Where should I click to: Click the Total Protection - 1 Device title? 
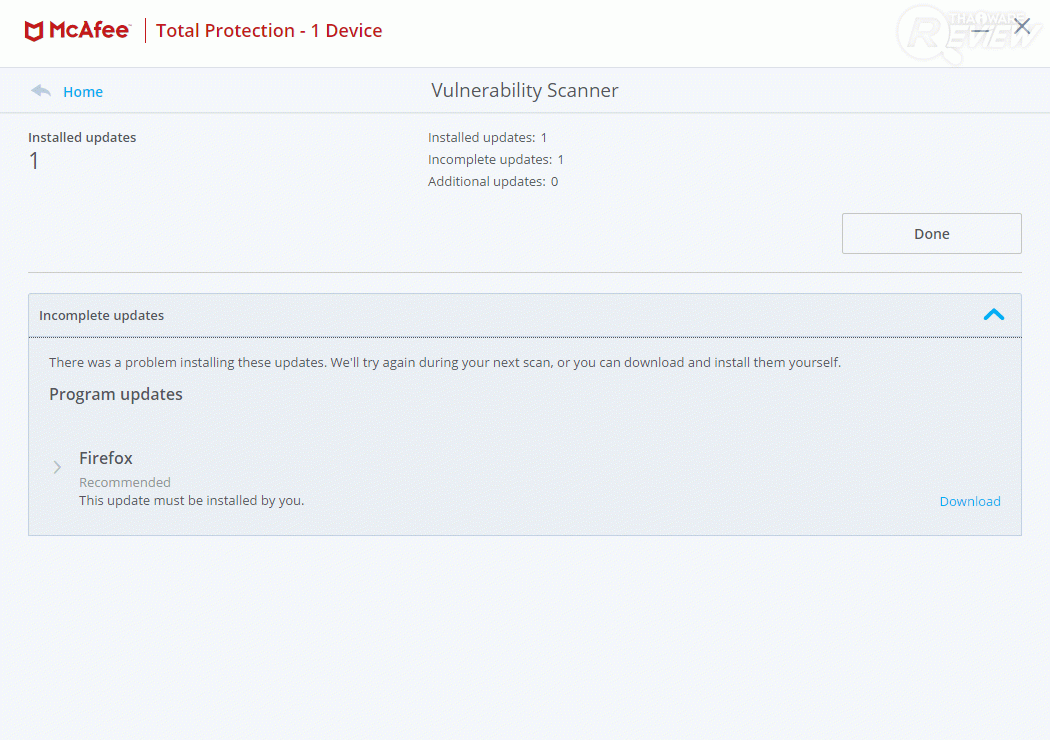point(269,31)
